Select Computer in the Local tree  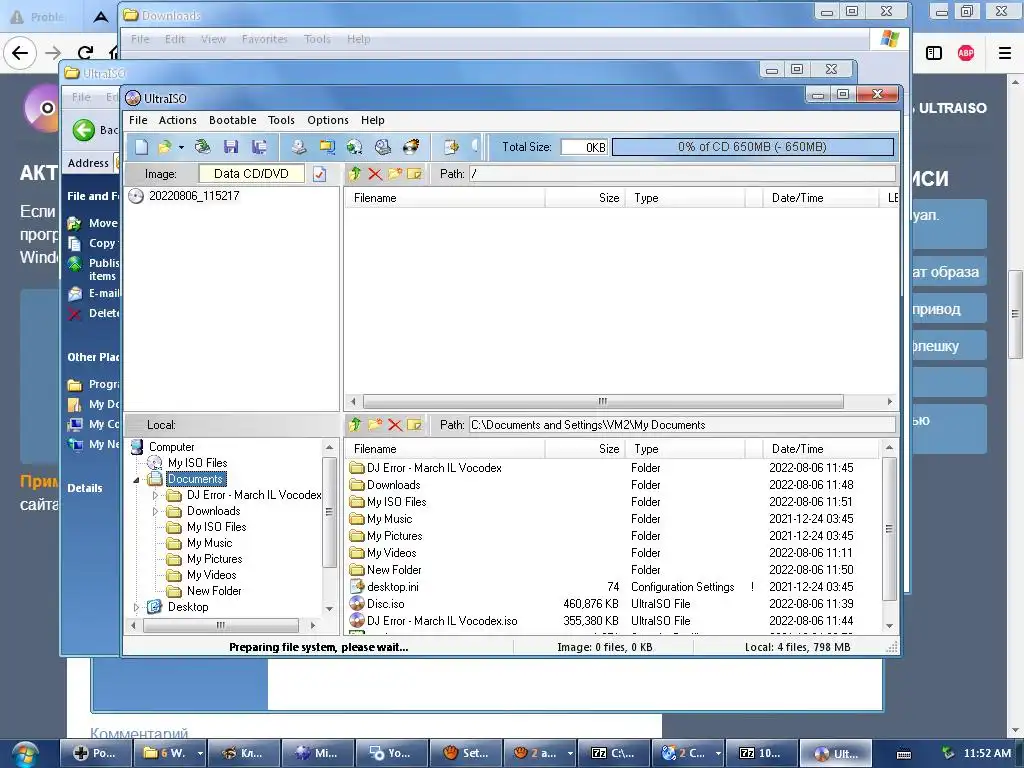(x=172, y=447)
